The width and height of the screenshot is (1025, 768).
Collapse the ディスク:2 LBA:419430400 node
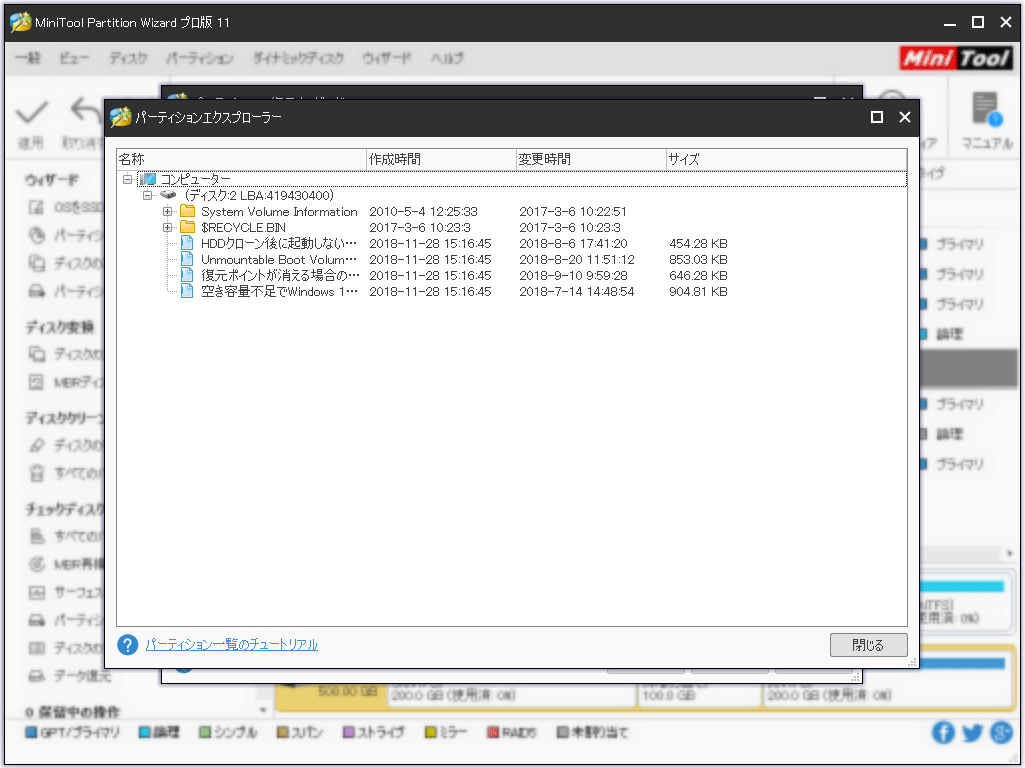point(148,195)
